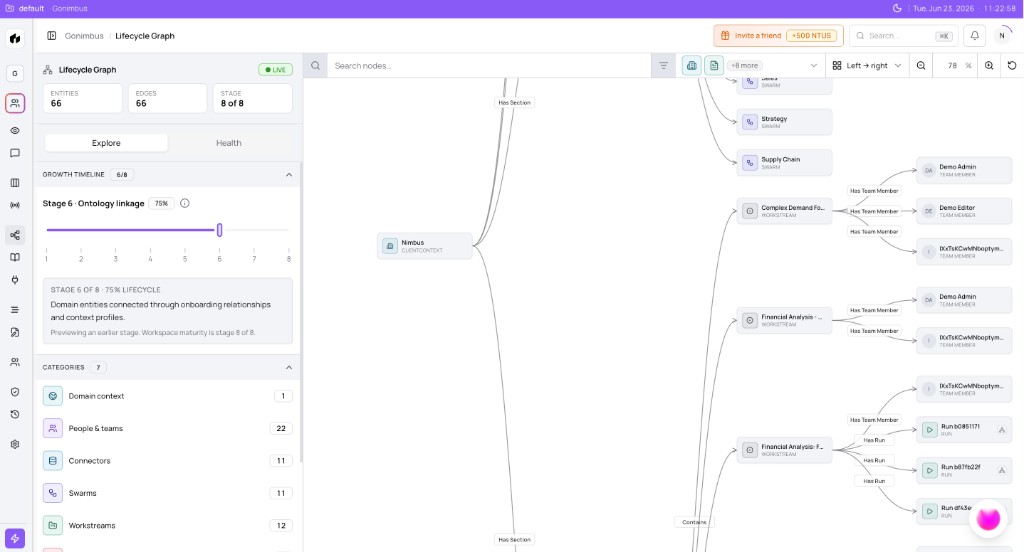Select the Workstreams category
Screen dimensions: 1024x552
click(x=168, y=525)
